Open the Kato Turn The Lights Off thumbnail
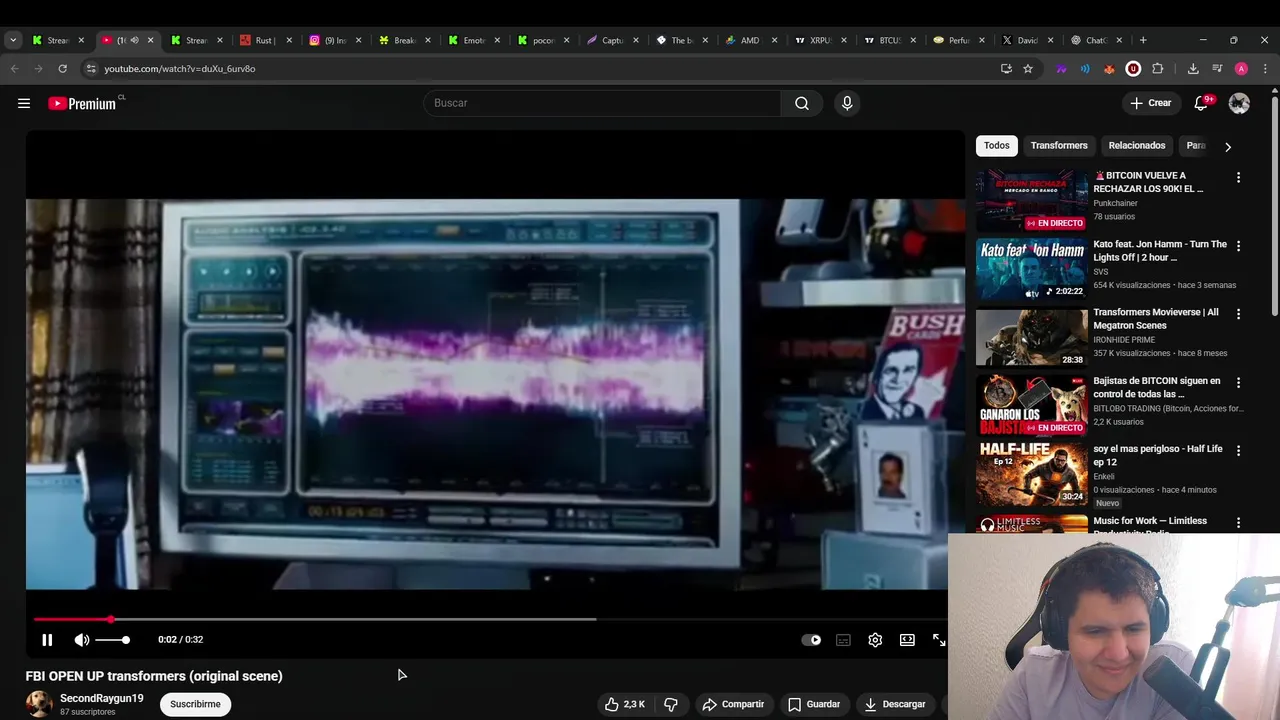 [1032, 268]
